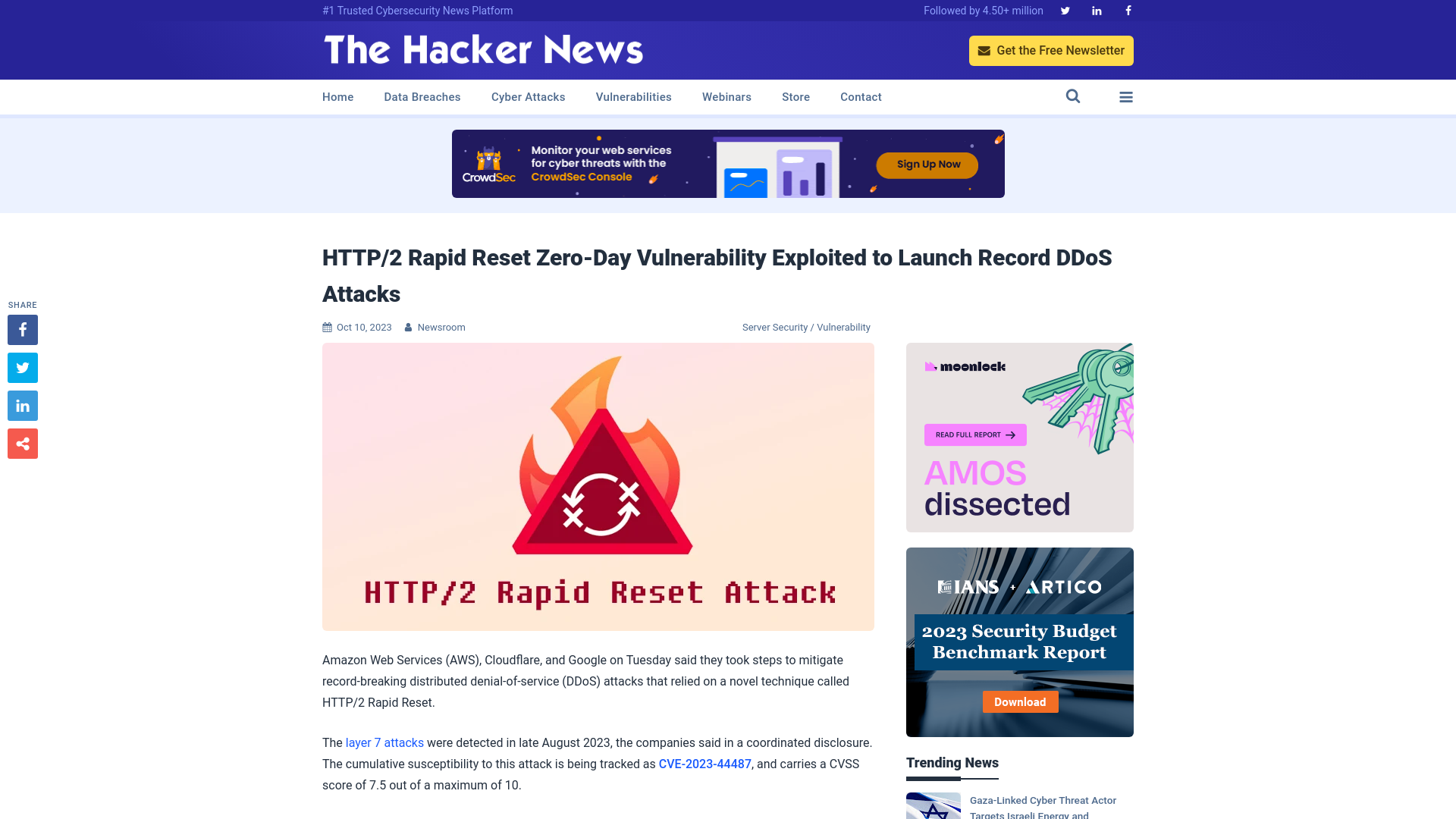Click the LinkedIn icon in the header

pyautogui.click(x=1096, y=10)
